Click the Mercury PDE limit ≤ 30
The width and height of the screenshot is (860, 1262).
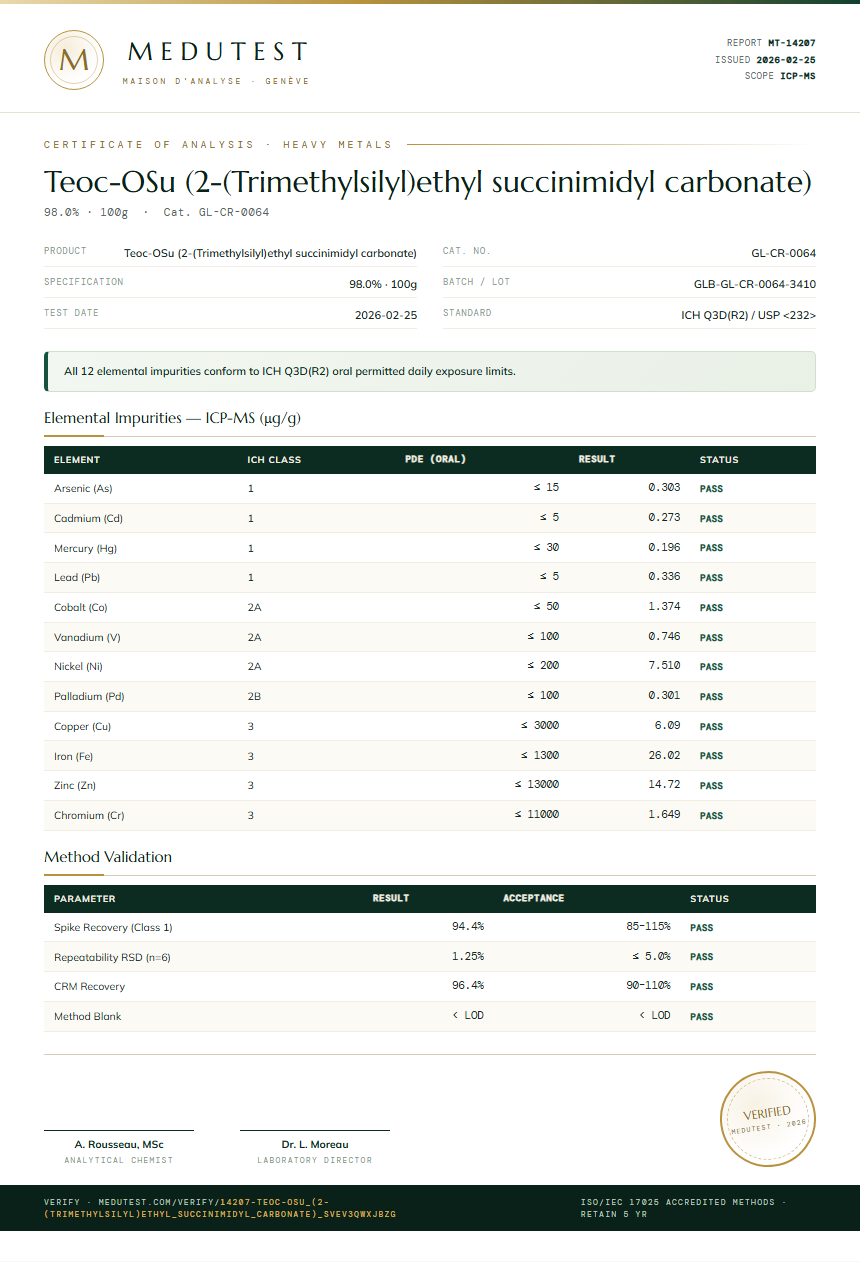(546, 548)
